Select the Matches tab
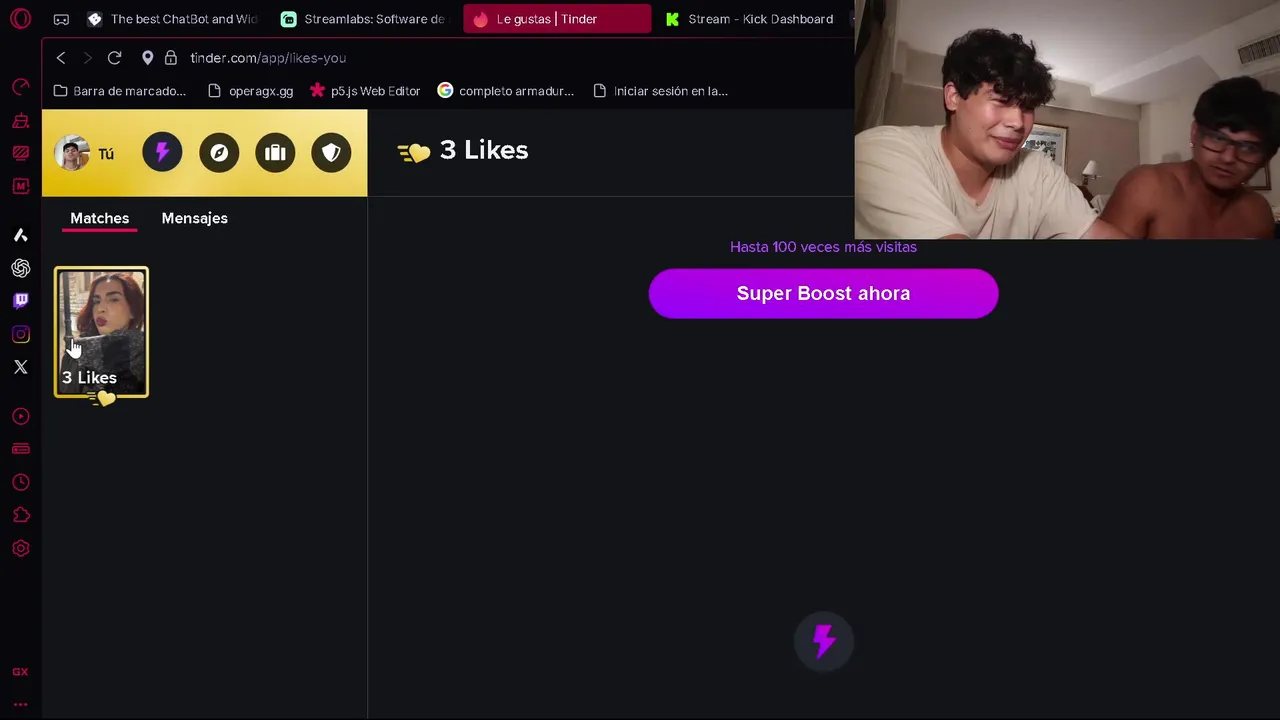Image resolution: width=1280 pixels, height=720 pixels. pos(99,218)
